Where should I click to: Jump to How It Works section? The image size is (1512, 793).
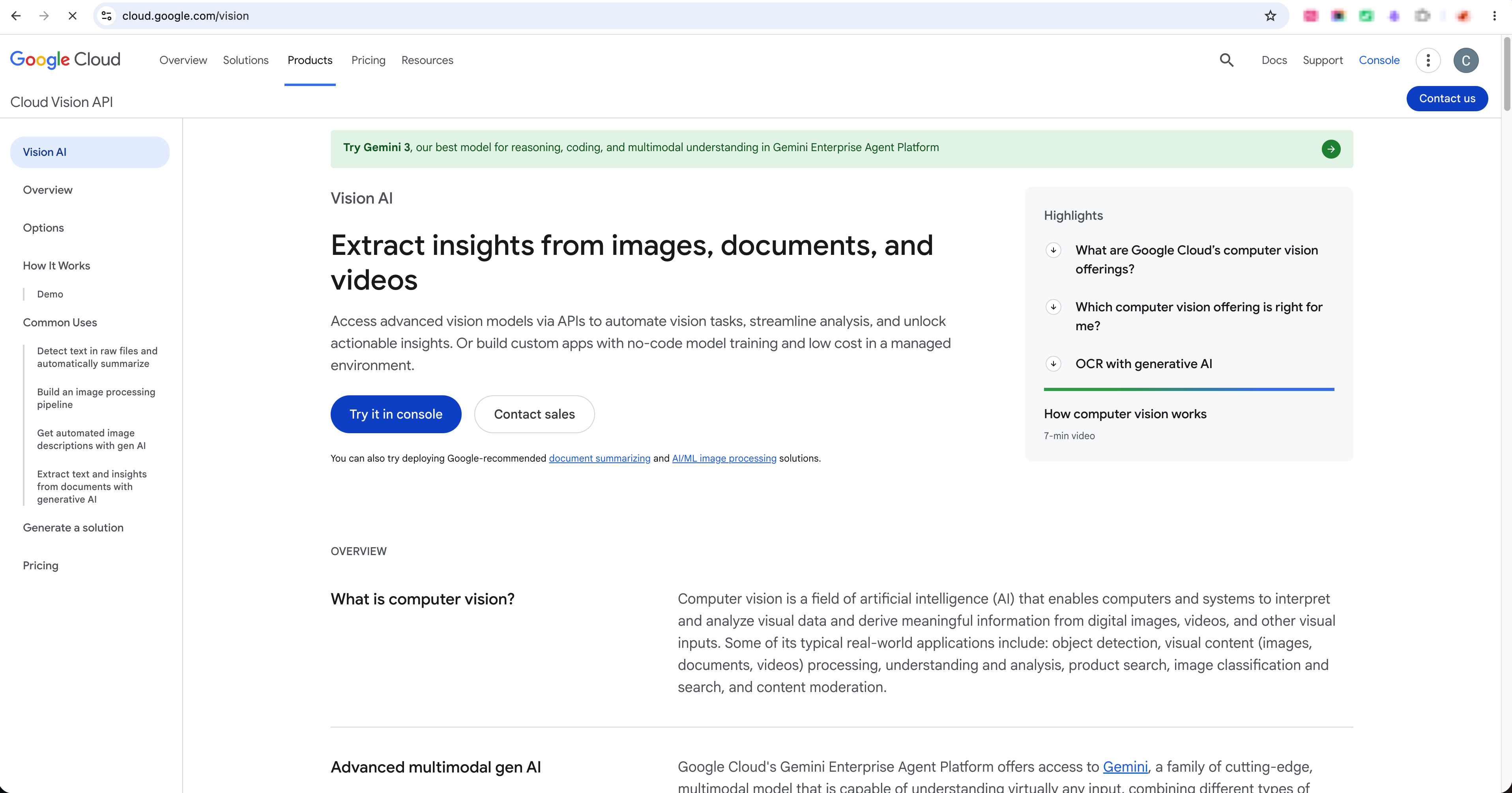tap(56, 266)
